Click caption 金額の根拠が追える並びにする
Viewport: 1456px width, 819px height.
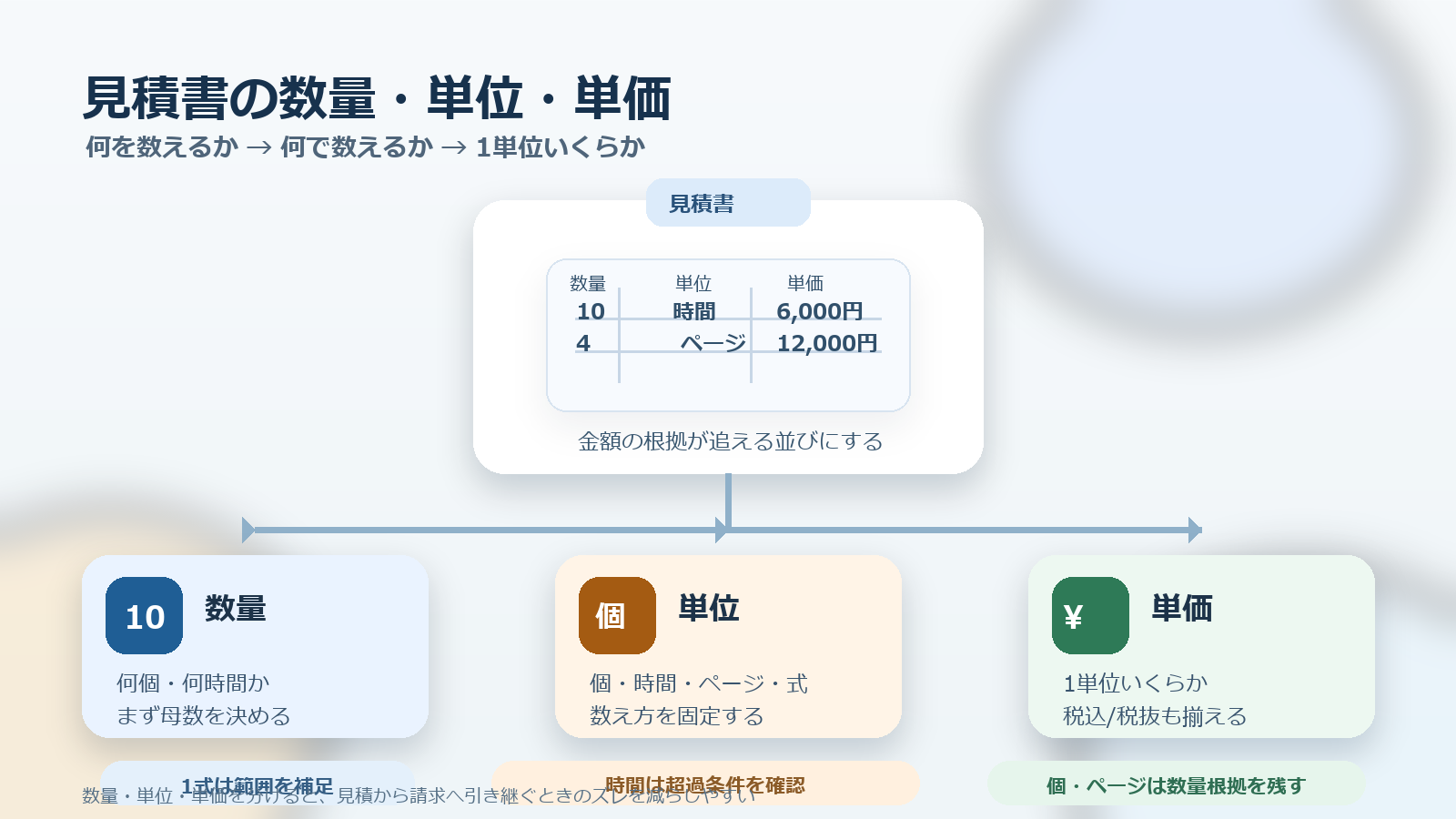click(731, 441)
